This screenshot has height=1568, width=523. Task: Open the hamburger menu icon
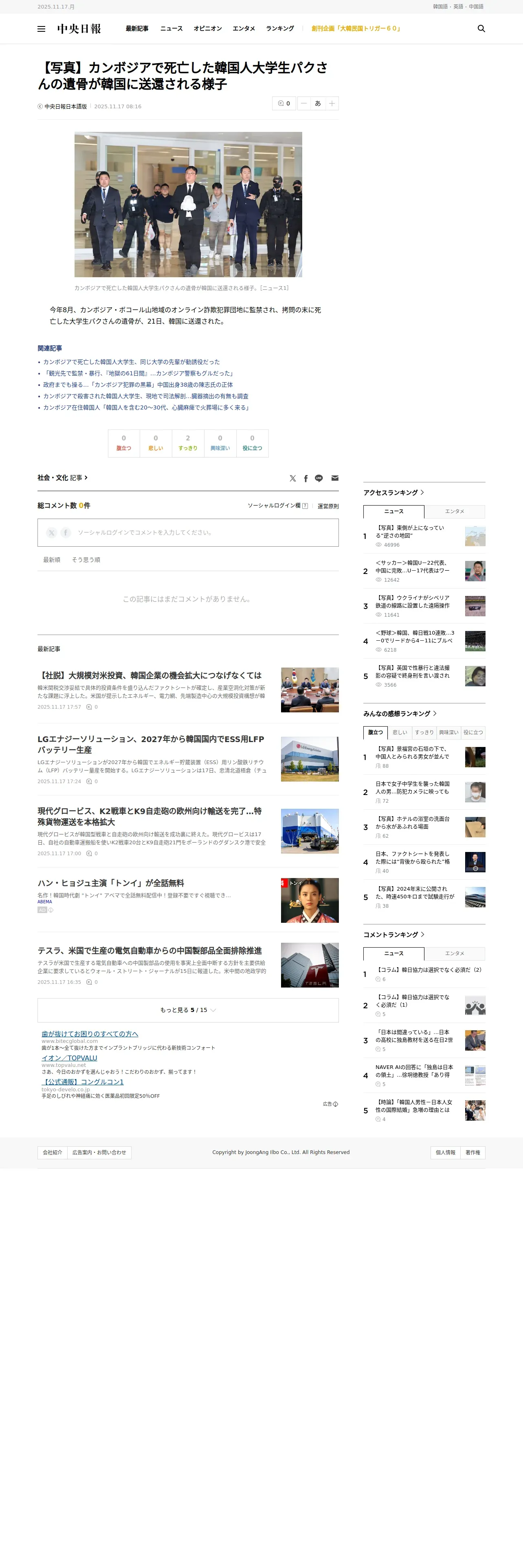(42, 28)
